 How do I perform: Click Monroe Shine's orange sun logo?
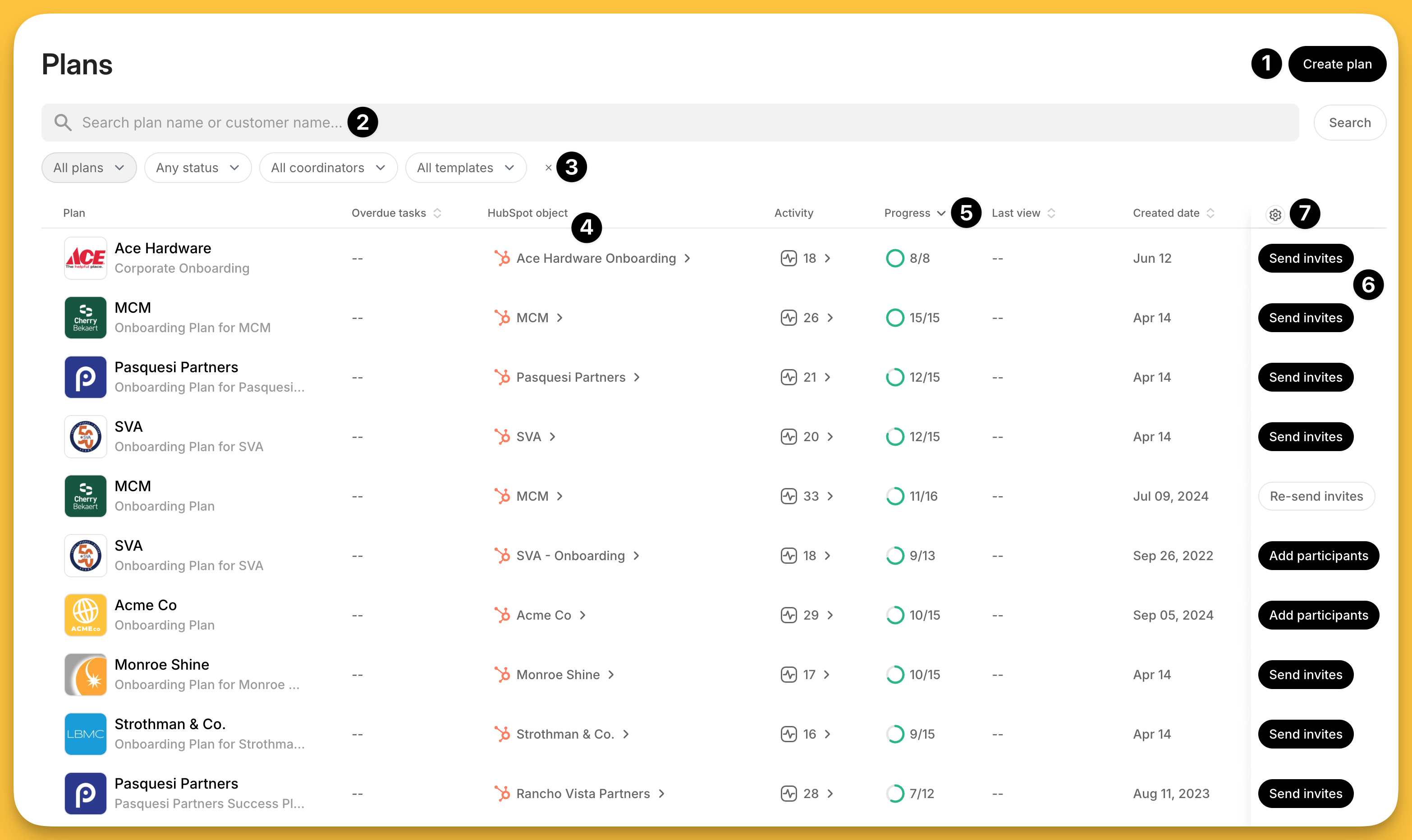point(86,674)
